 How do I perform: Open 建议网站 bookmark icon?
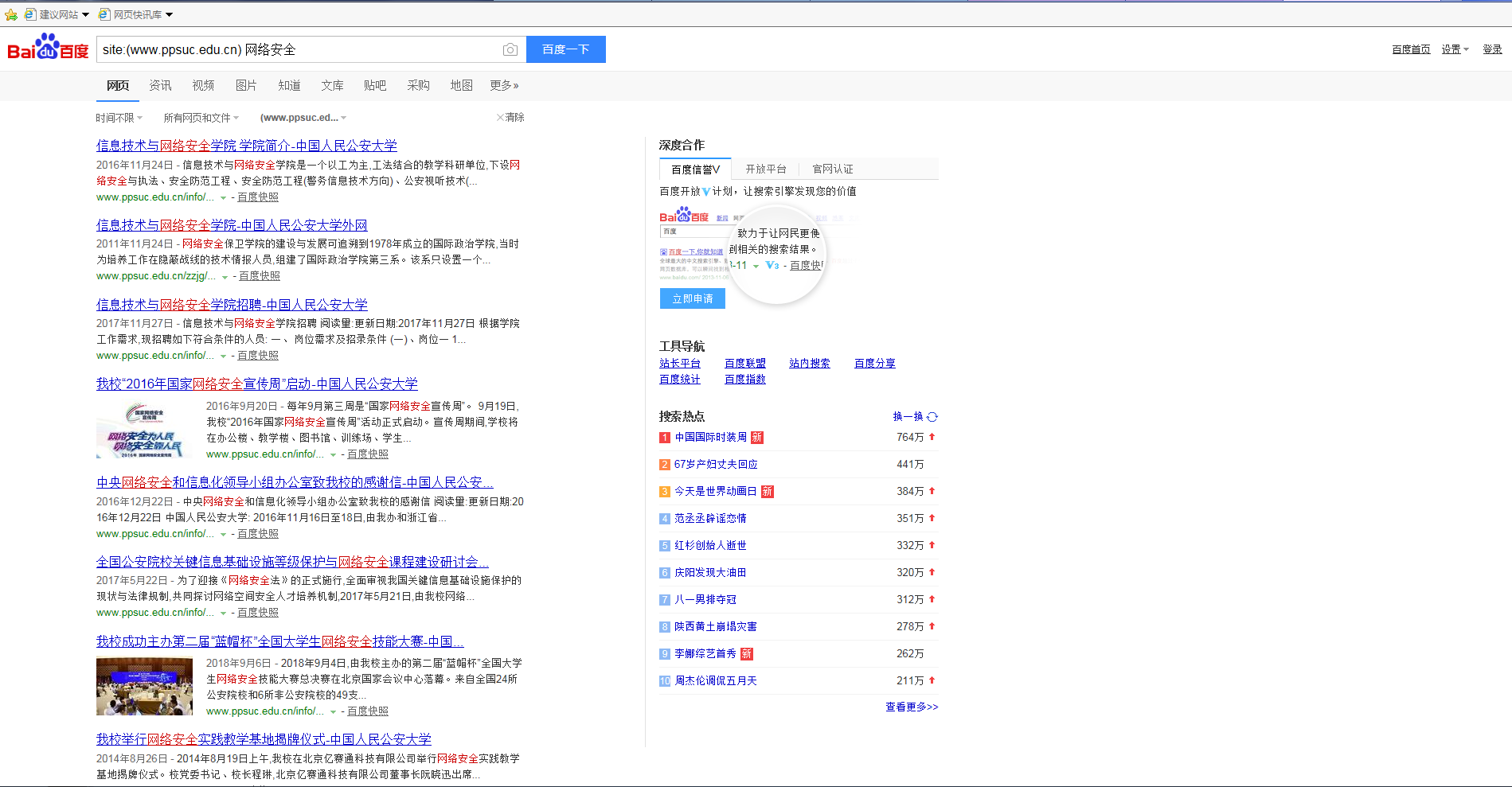30,14
